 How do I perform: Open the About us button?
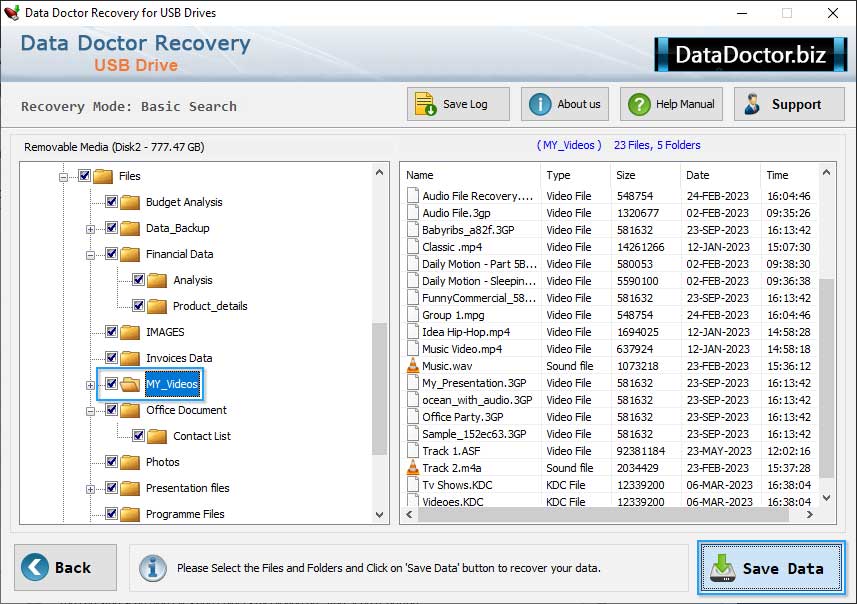[565, 104]
